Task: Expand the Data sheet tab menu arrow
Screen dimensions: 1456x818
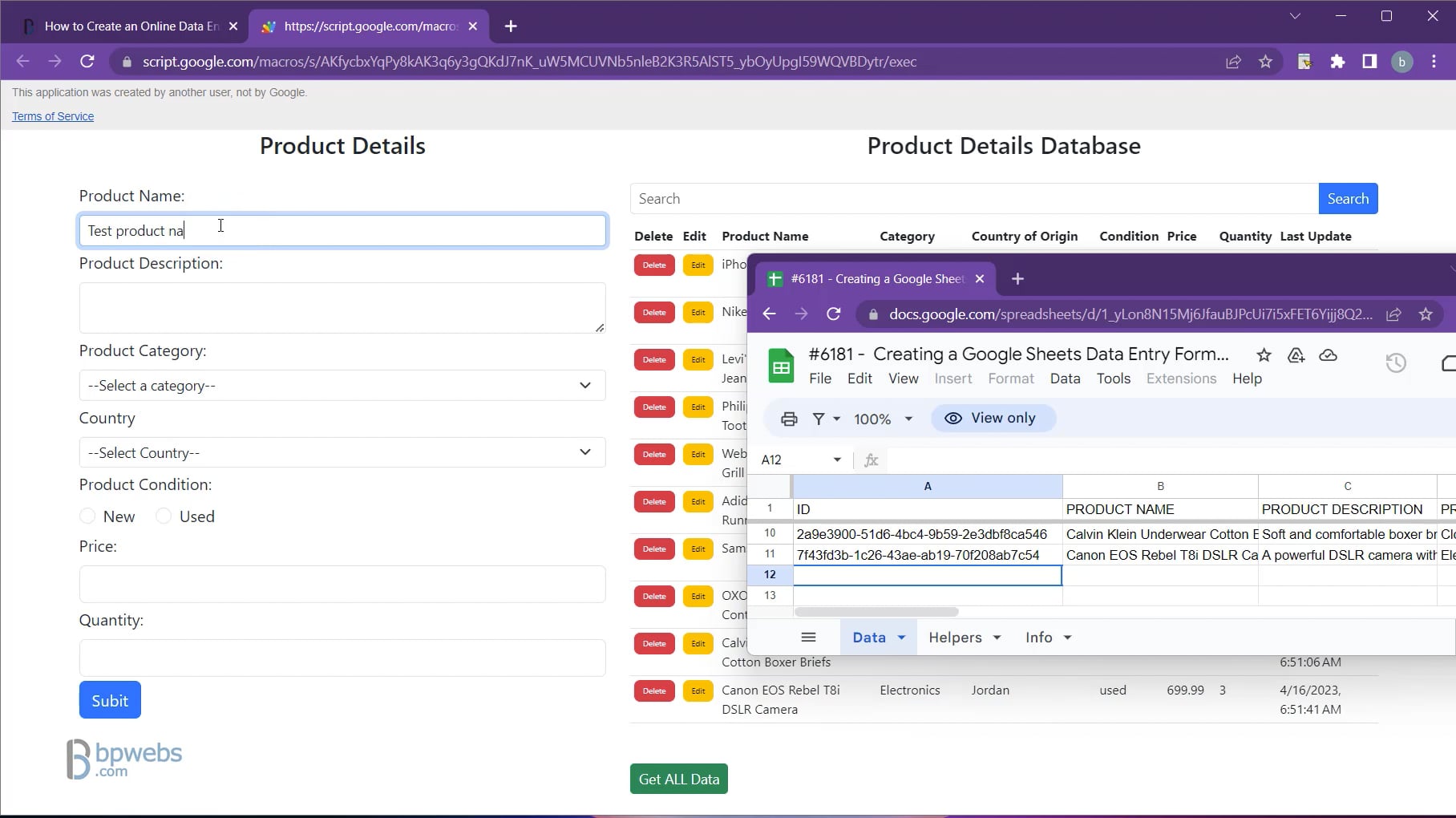Action: (x=901, y=638)
